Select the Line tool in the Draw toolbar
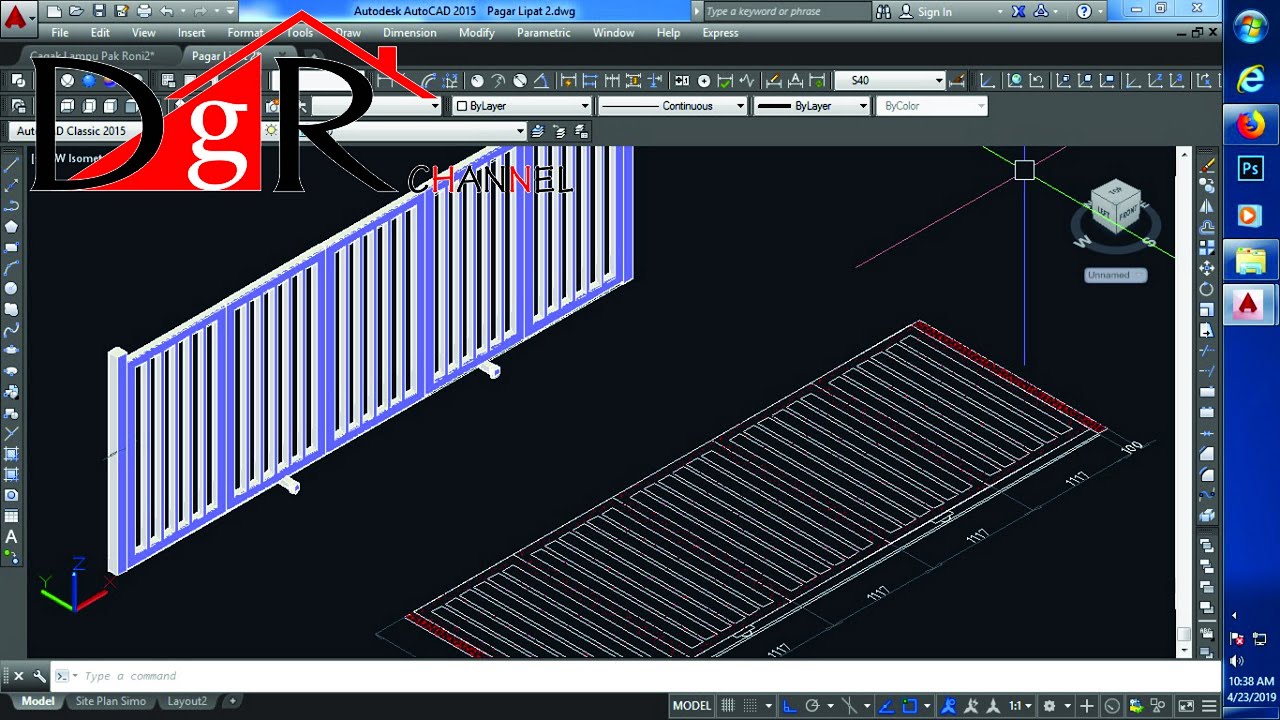This screenshot has height=720, width=1280. click(x=11, y=165)
